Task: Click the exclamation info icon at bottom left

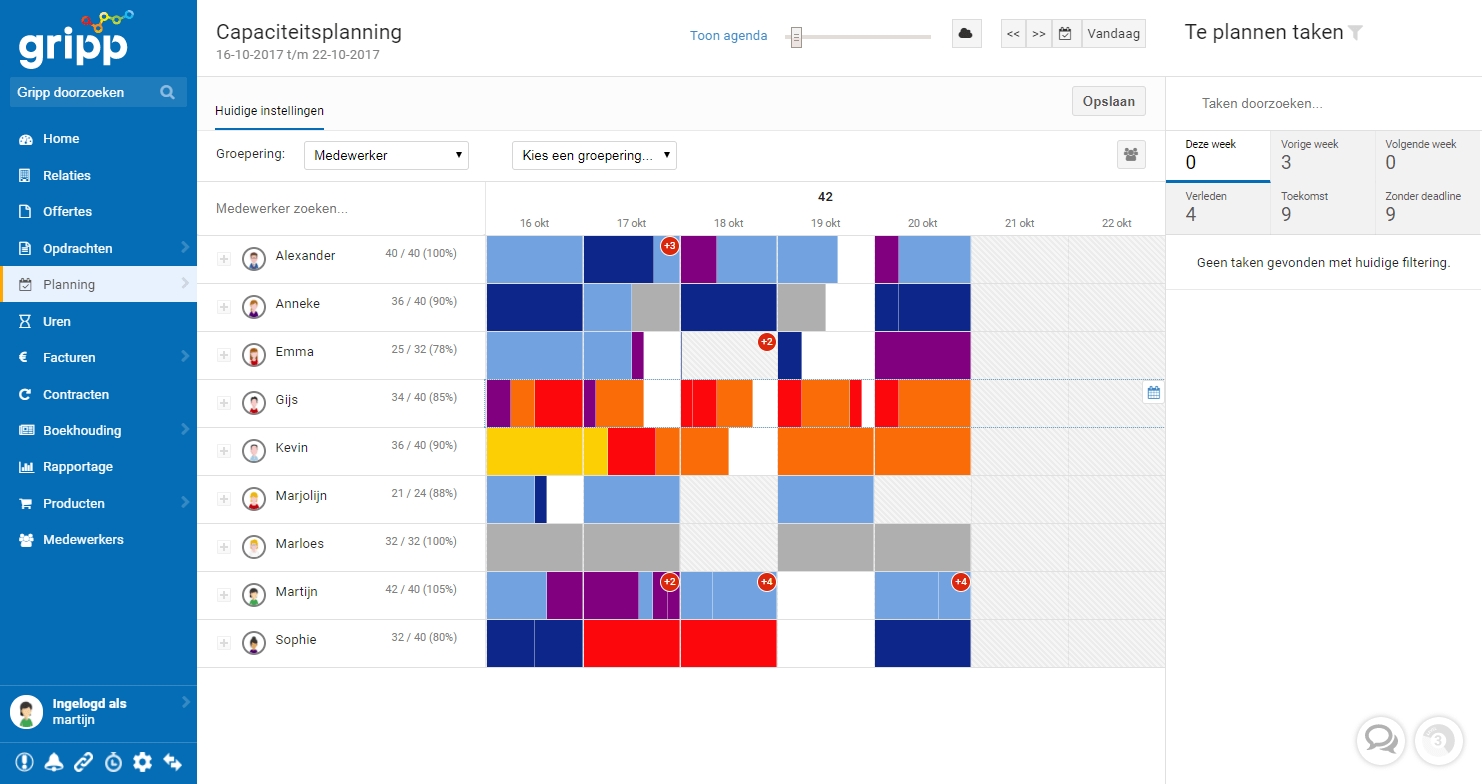Action: click(x=23, y=762)
